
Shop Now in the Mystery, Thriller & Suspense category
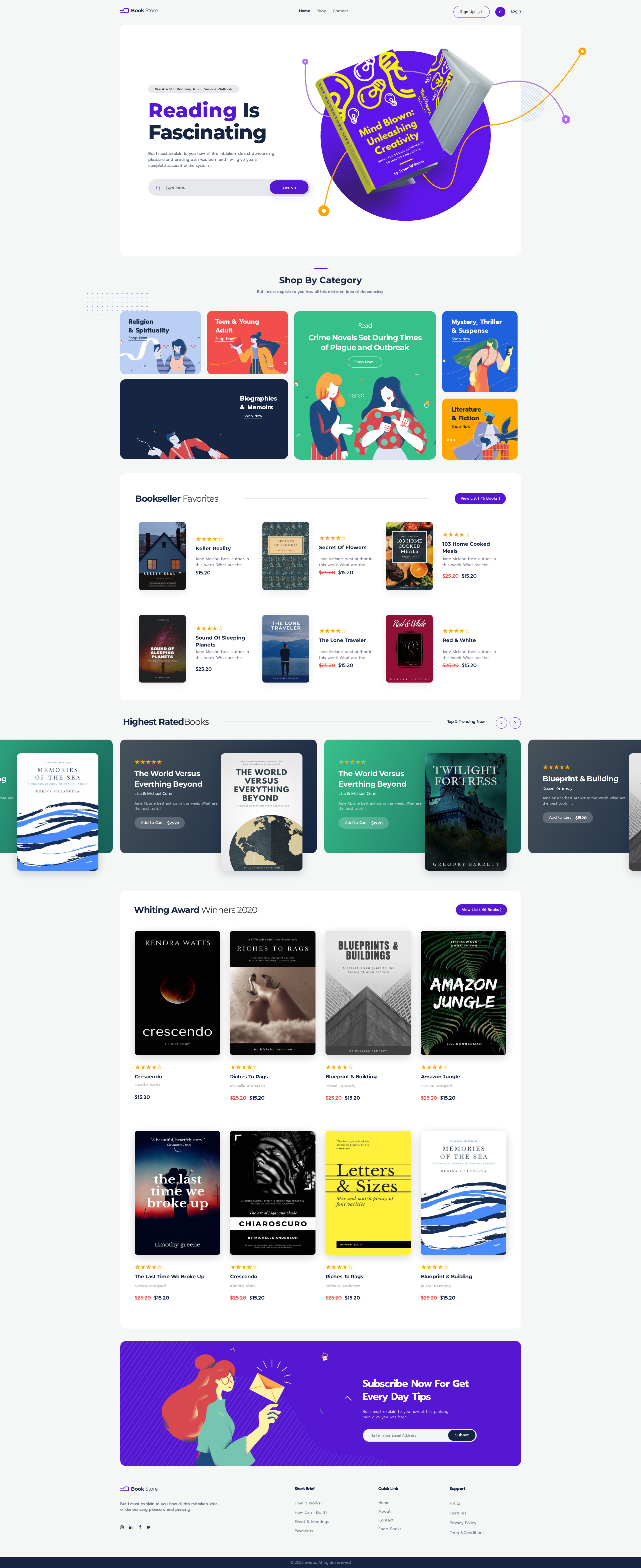(x=461, y=339)
